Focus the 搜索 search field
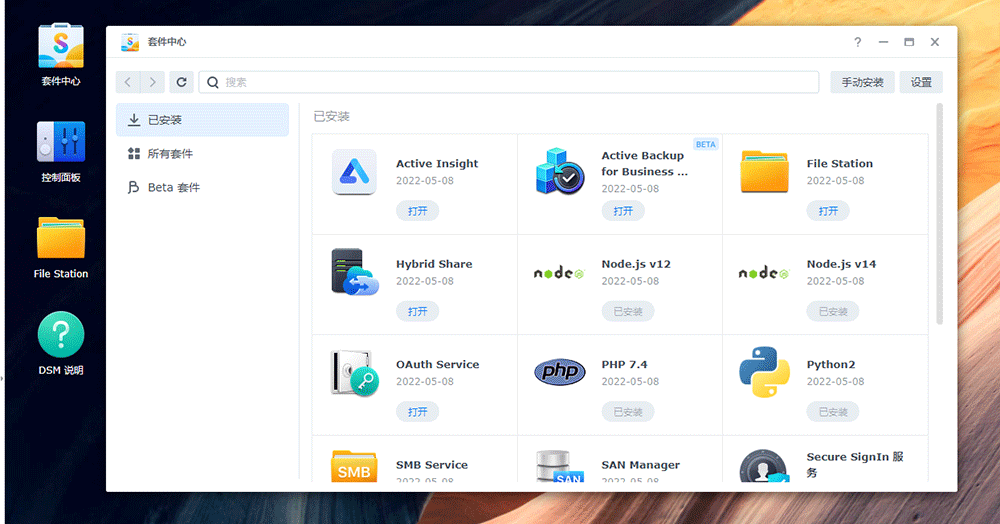1000x524 pixels. (509, 82)
